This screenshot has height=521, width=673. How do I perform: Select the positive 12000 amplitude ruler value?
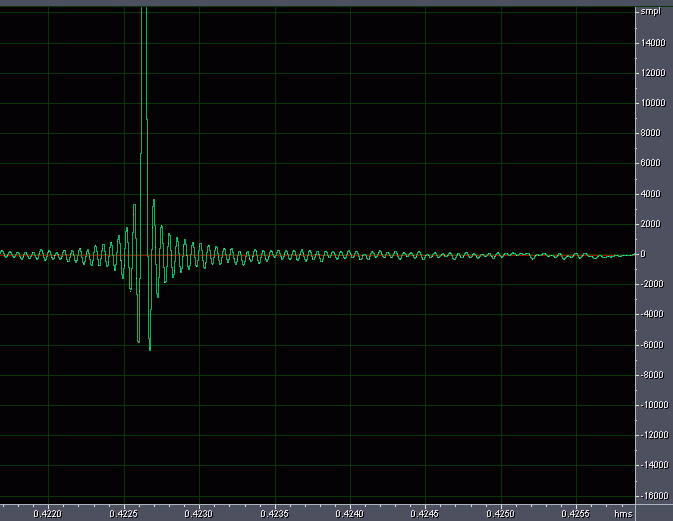click(653, 73)
